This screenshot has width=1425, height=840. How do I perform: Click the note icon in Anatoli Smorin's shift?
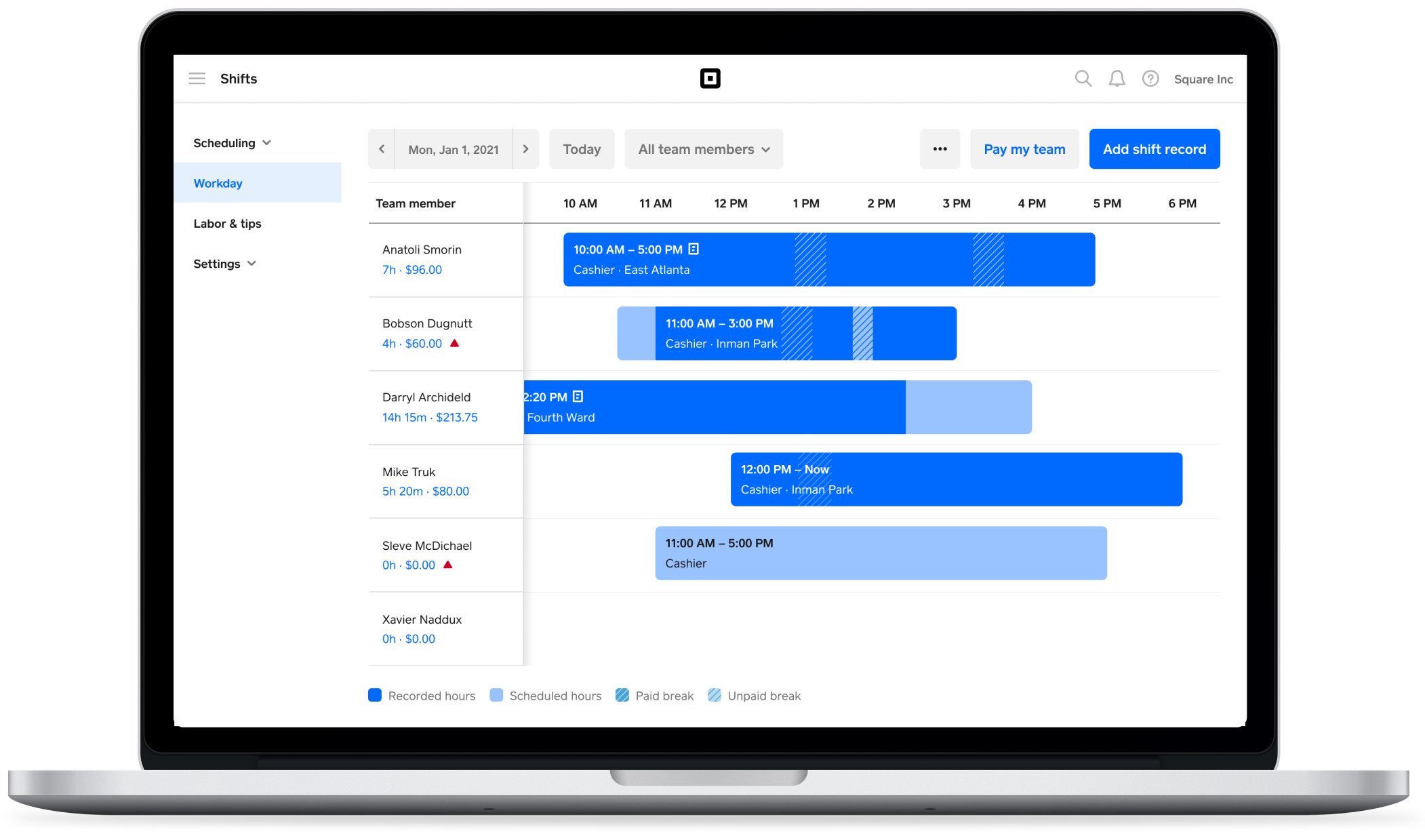coord(692,249)
